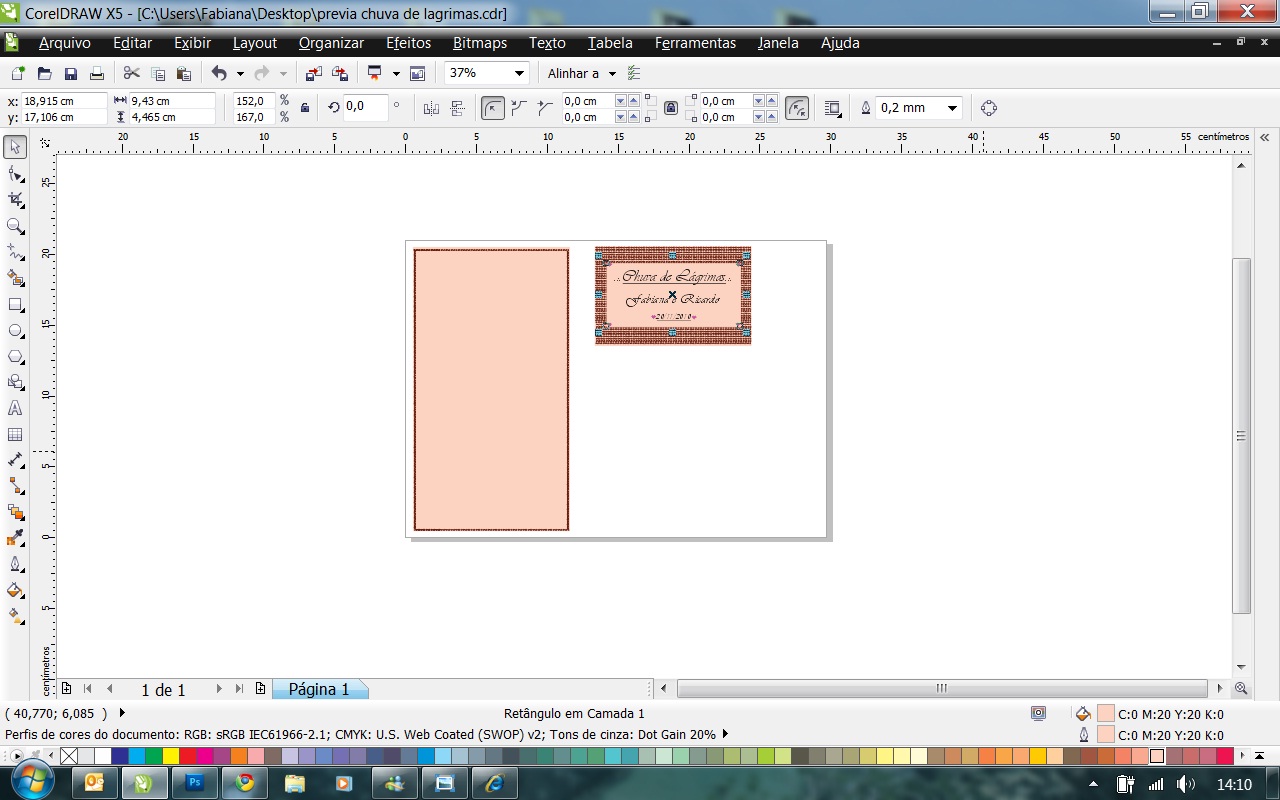This screenshot has width=1280, height=800.
Task: Open the Editar menu
Action: 132,43
